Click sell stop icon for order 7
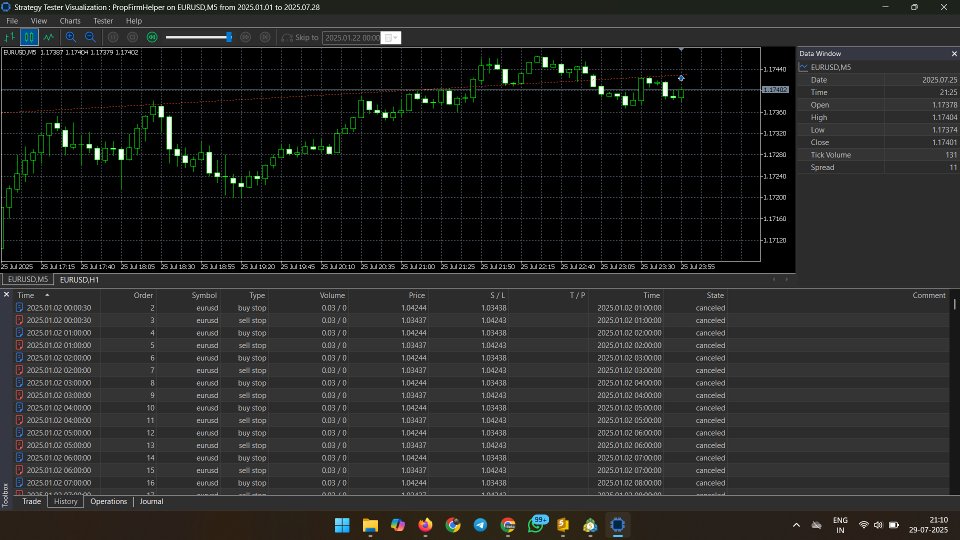 tap(20, 370)
